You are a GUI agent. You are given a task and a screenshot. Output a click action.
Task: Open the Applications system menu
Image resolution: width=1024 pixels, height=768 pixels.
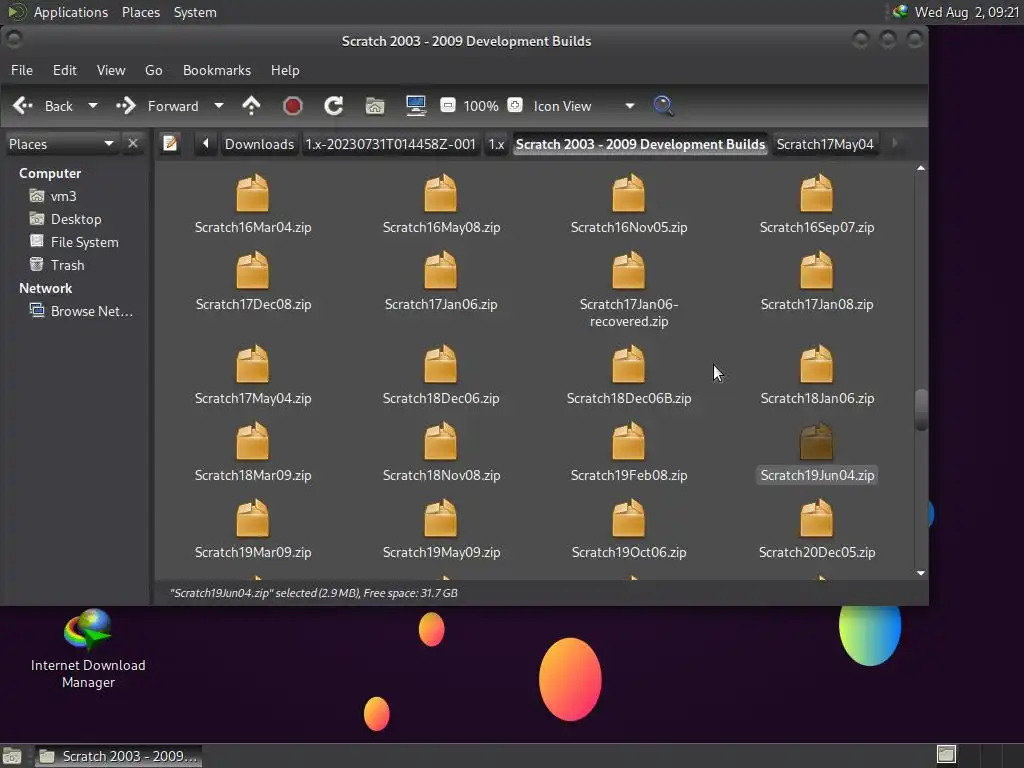coord(70,12)
